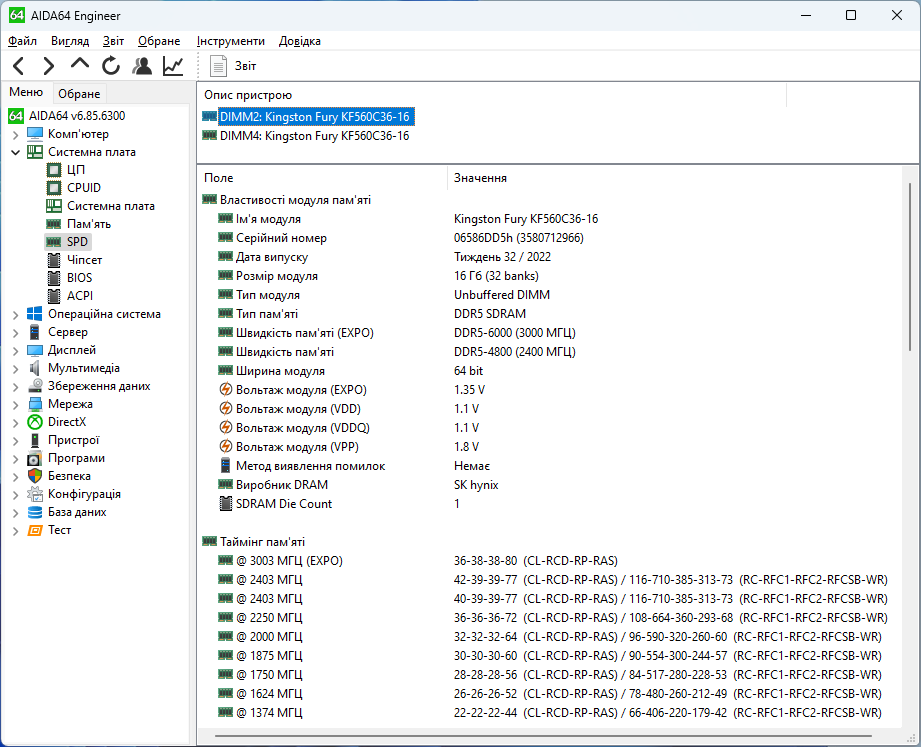
Task: Select the Виробник DRAM row
Action: point(551,485)
